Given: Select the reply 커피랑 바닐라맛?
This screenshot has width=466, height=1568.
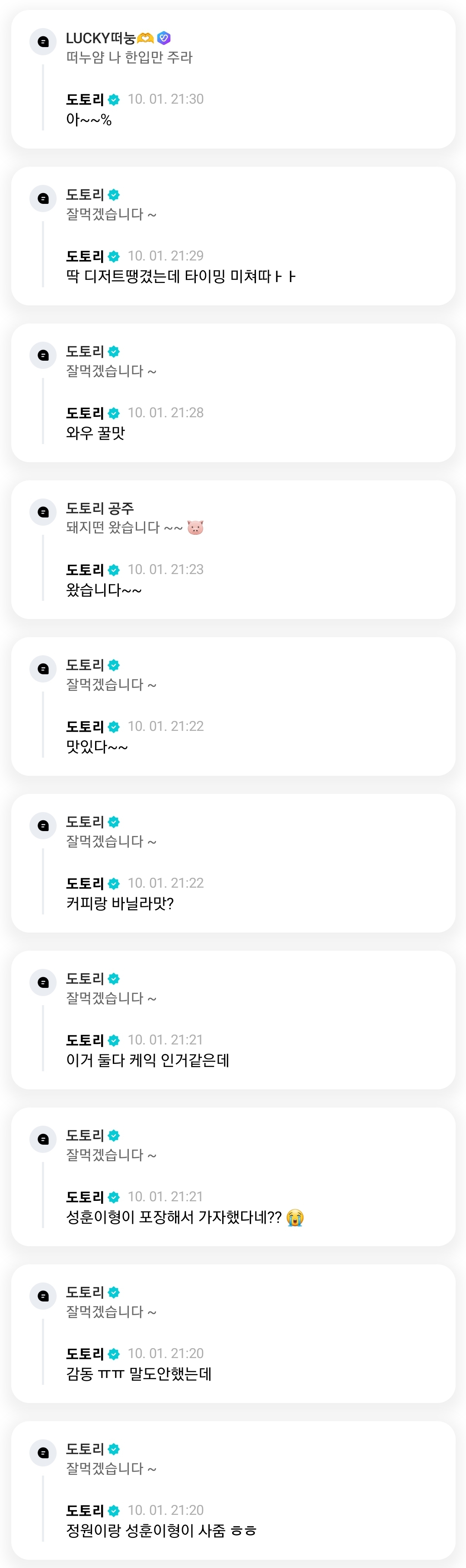Looking at the screenshot, I should pyautogui.click(x=120, y=904).
